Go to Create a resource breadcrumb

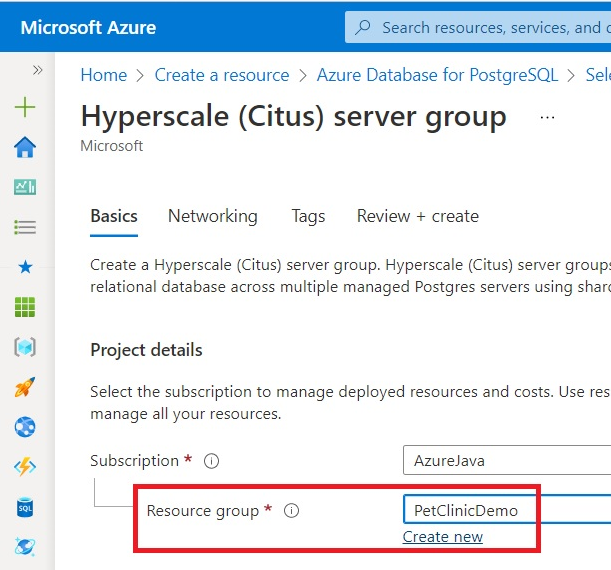pyautogui.click(x=222, y=75)
